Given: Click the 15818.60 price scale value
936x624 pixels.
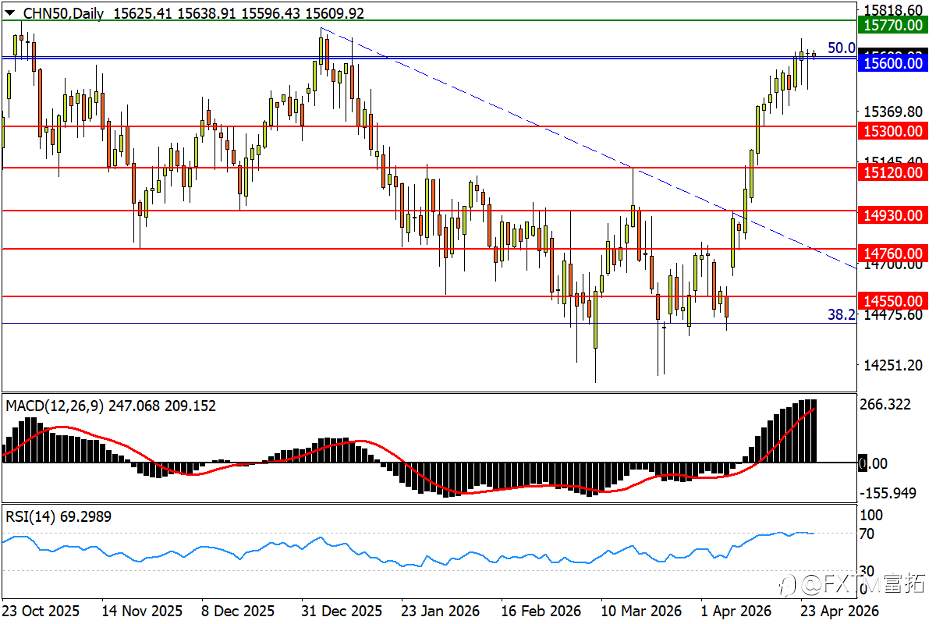Looking at the screenshot, I should coord(893,10).
